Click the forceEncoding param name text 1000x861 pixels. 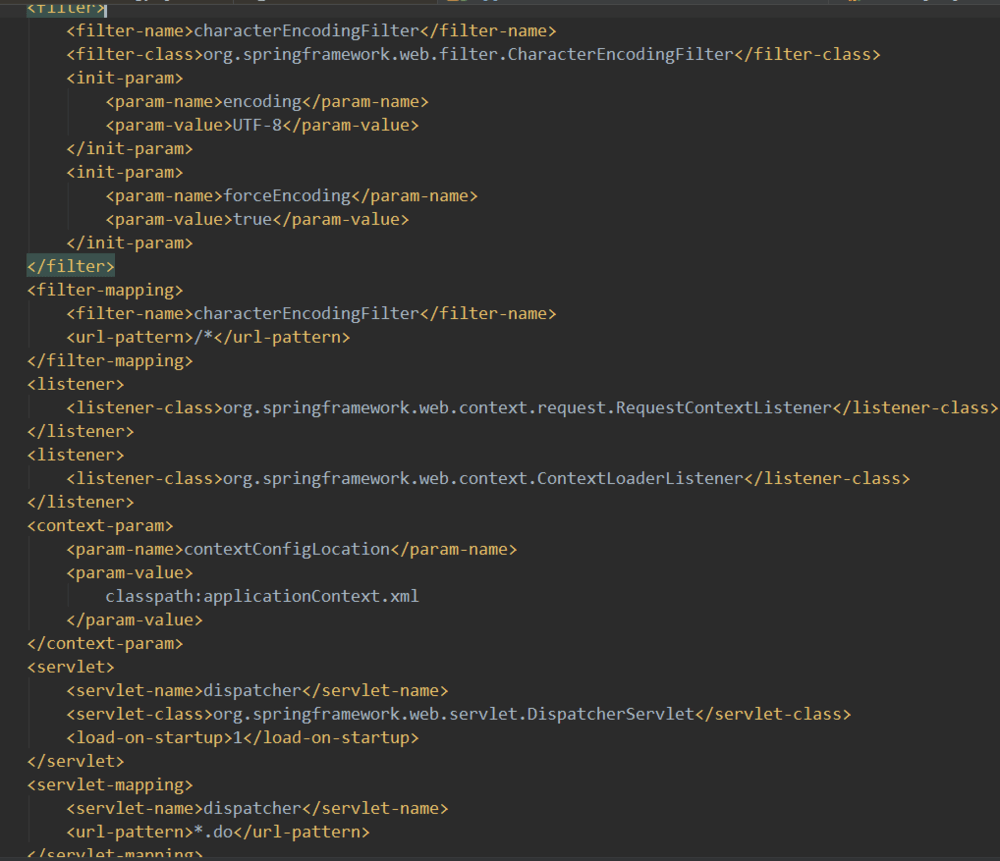(287, 196)
